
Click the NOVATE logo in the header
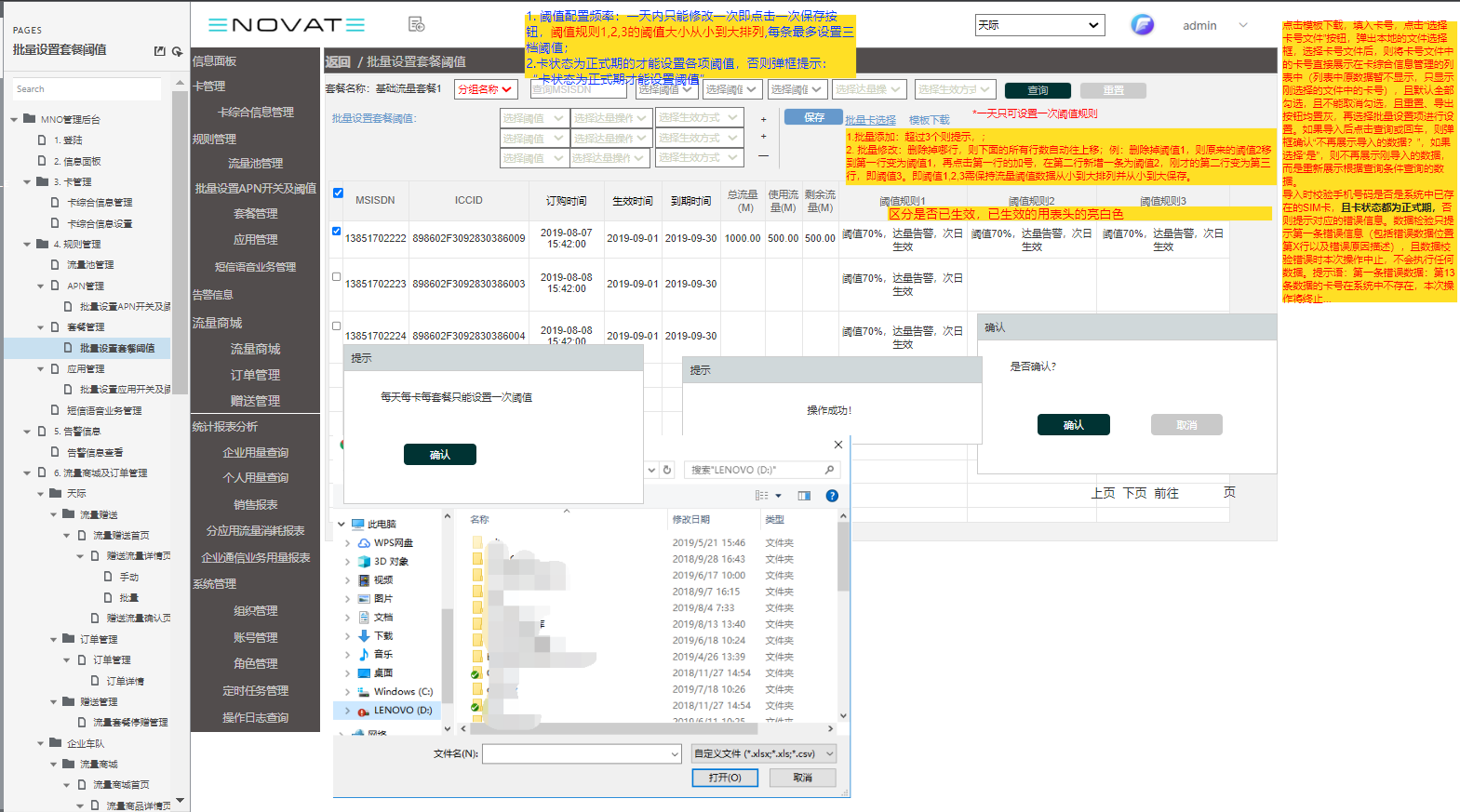(287, 25)
